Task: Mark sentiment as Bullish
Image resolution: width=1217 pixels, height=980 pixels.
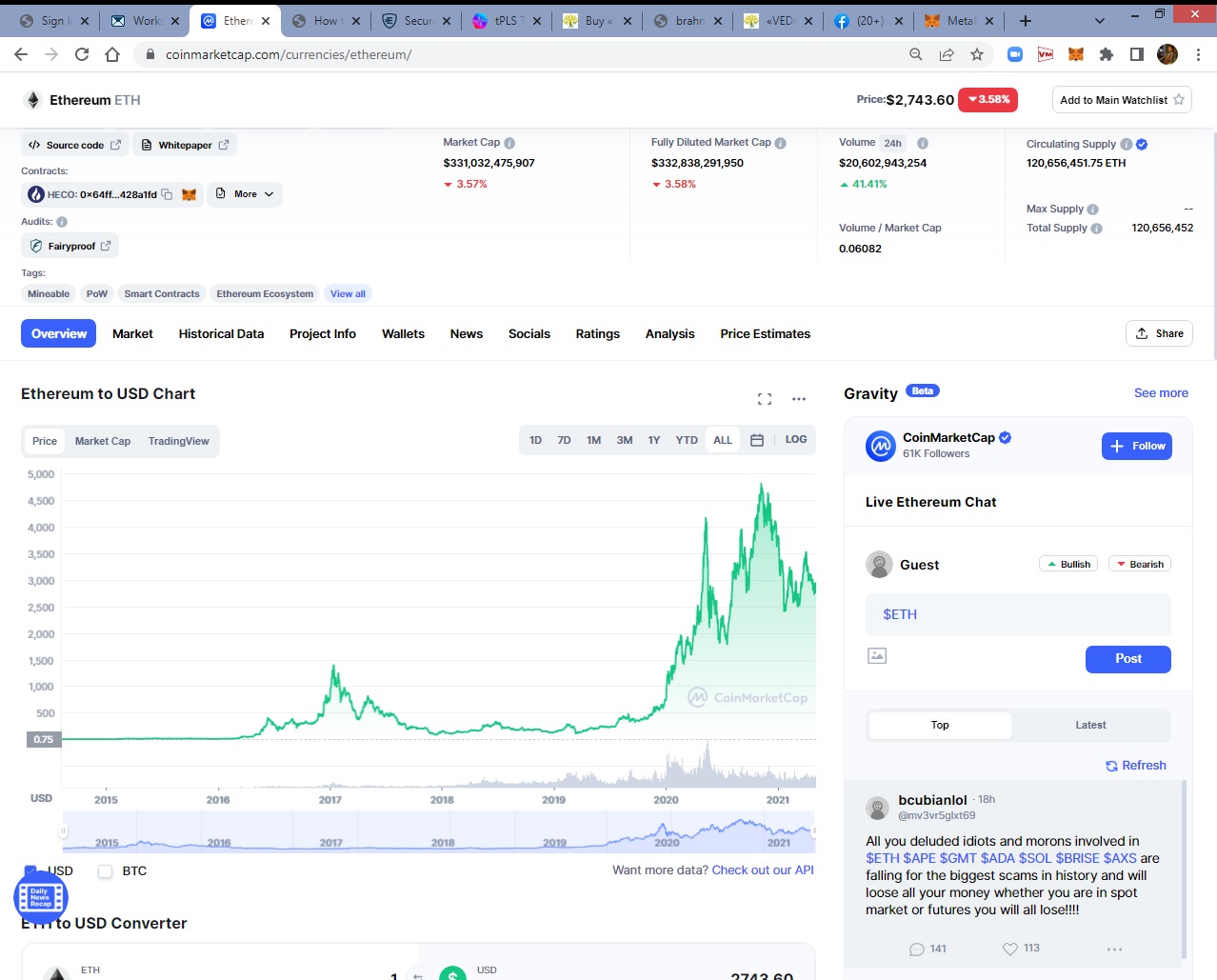Action: [1068, 564]
